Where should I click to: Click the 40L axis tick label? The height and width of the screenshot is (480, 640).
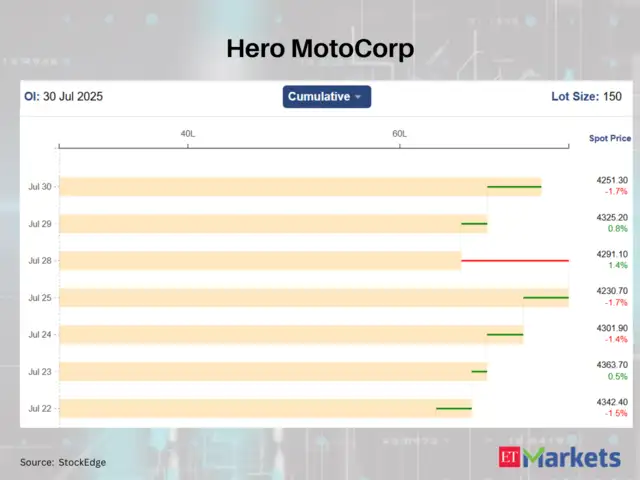[x=187, y=133]
